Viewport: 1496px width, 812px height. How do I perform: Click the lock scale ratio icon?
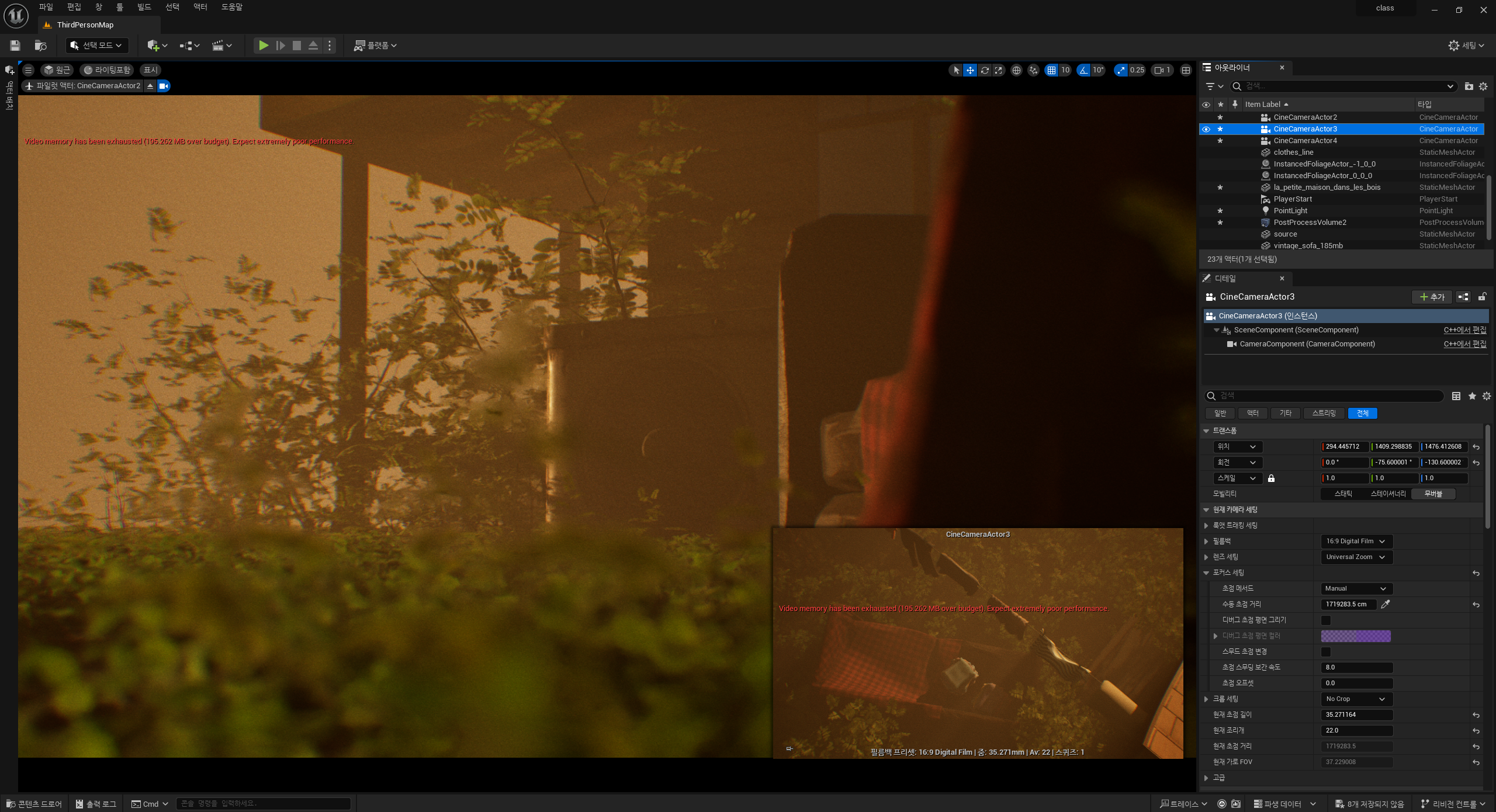coord(1271,478)
